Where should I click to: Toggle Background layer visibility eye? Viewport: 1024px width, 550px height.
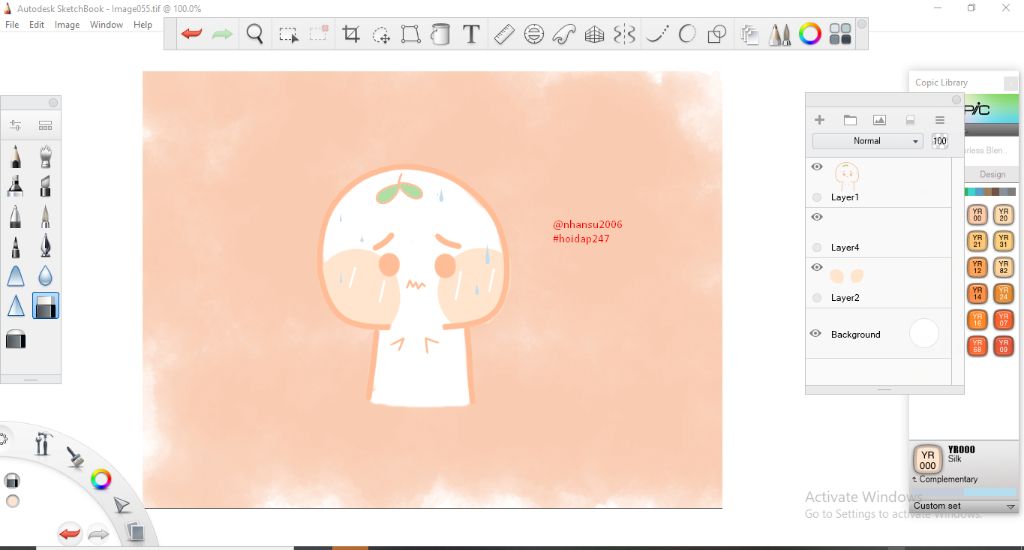coord(815,333)
